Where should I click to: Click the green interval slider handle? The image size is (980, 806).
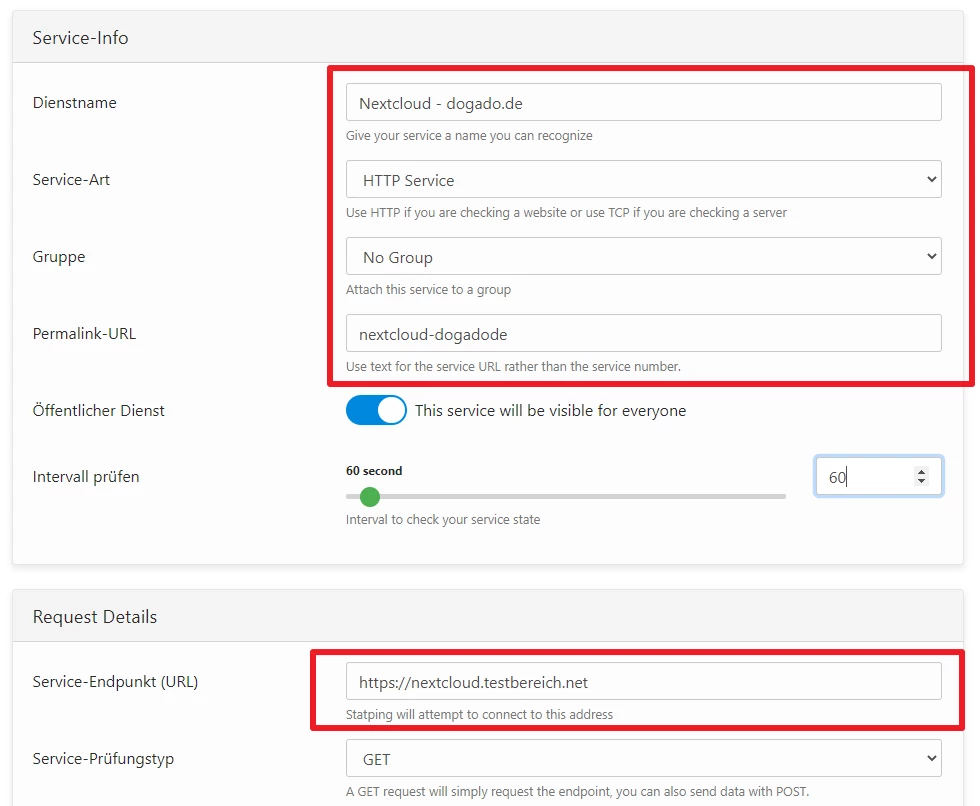click(x=370, y=497)
